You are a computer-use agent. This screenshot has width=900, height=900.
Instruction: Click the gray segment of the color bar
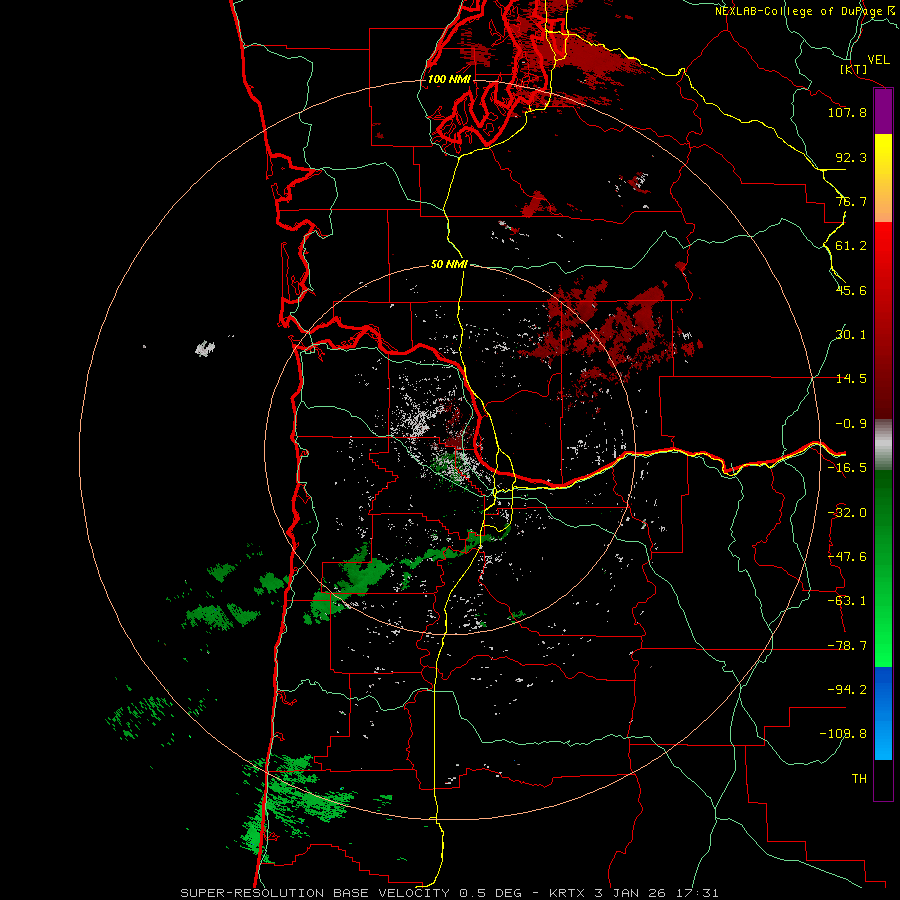(883, 444)
